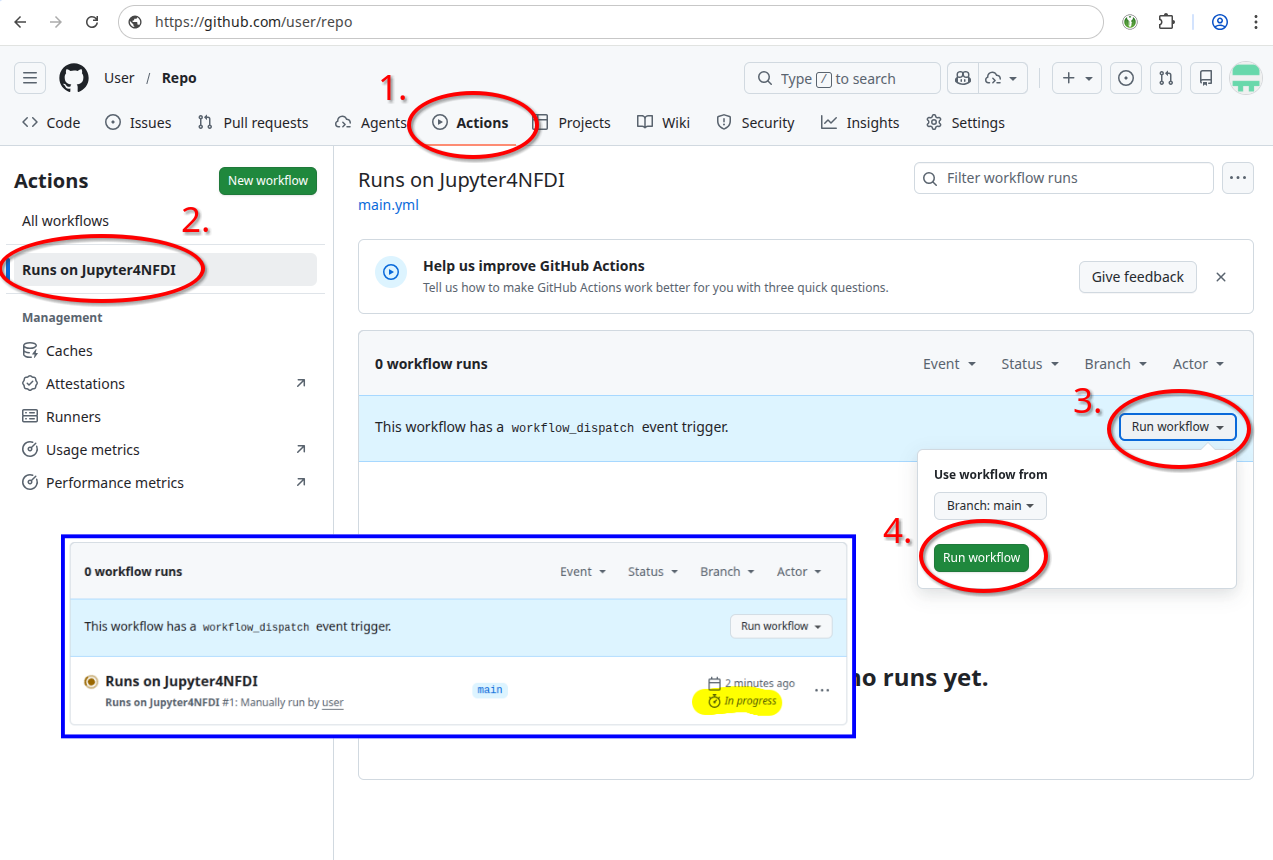Open the main.yml workflow file link
1273x860 pixels.
point(388,204)
